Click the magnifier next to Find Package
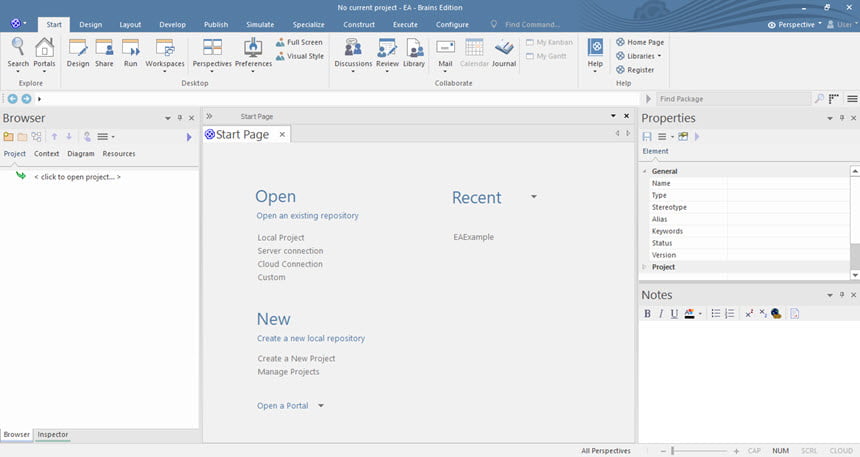Screen dimensions: 860x457 [x=819, y=99]
